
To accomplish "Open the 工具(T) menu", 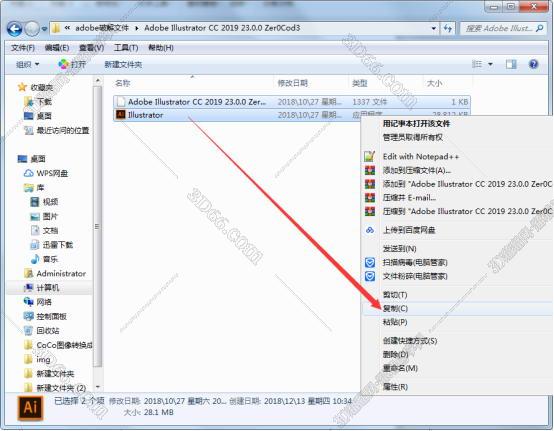I will point(126,48).
